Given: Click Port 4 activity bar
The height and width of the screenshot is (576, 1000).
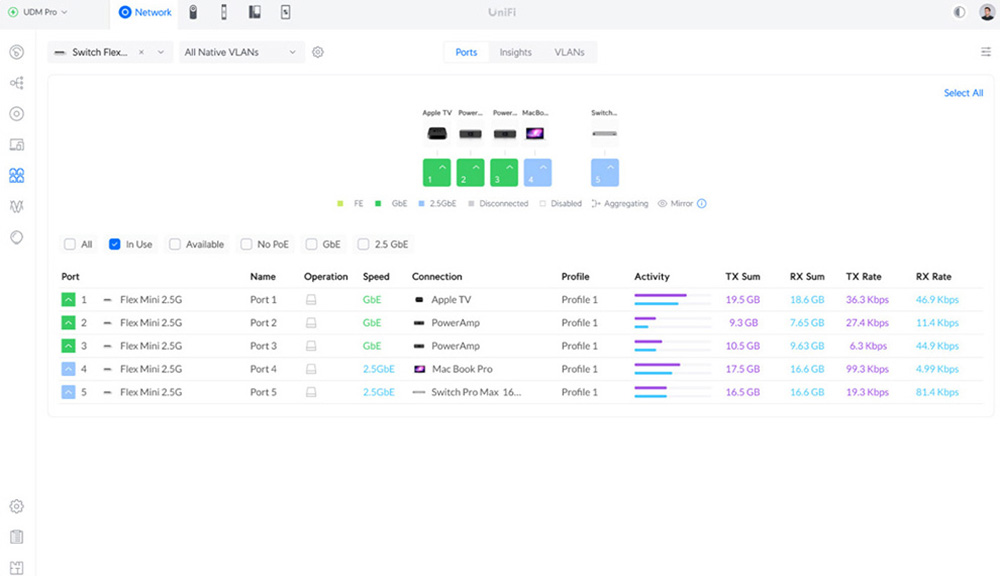Looking at the screenshot, I should (672, 369).
